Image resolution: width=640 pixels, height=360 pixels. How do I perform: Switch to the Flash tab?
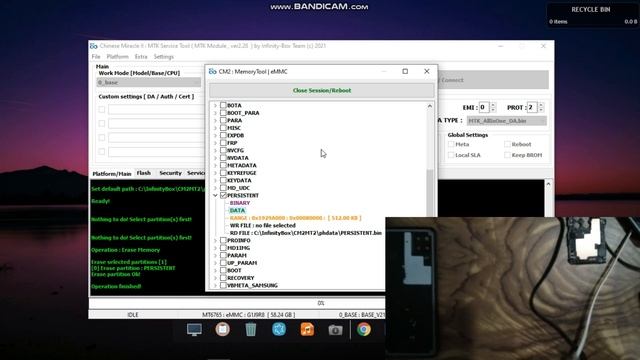(x=144, y=173)
